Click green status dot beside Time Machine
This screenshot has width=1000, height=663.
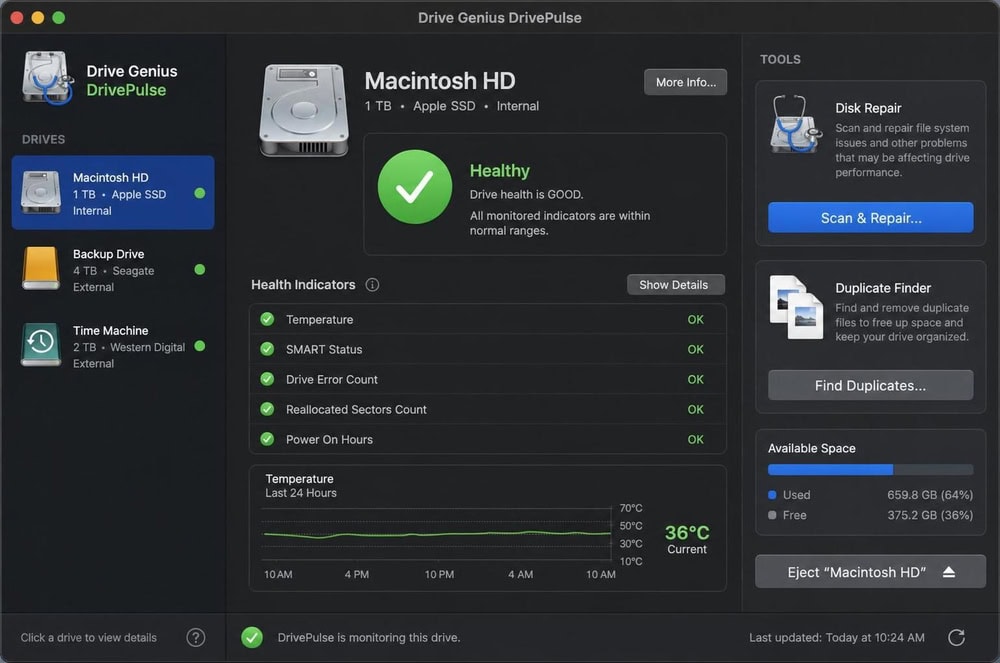200,346
